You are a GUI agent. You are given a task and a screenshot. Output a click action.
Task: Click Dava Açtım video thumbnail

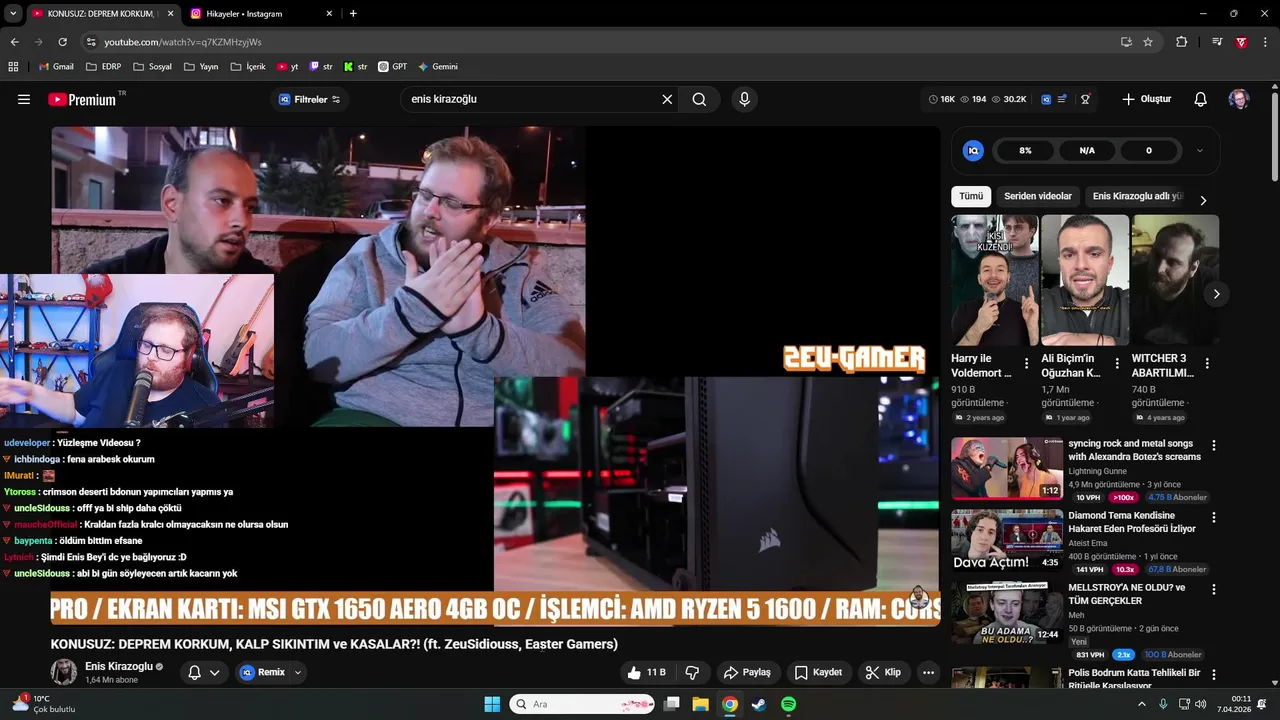[1007, 540]
